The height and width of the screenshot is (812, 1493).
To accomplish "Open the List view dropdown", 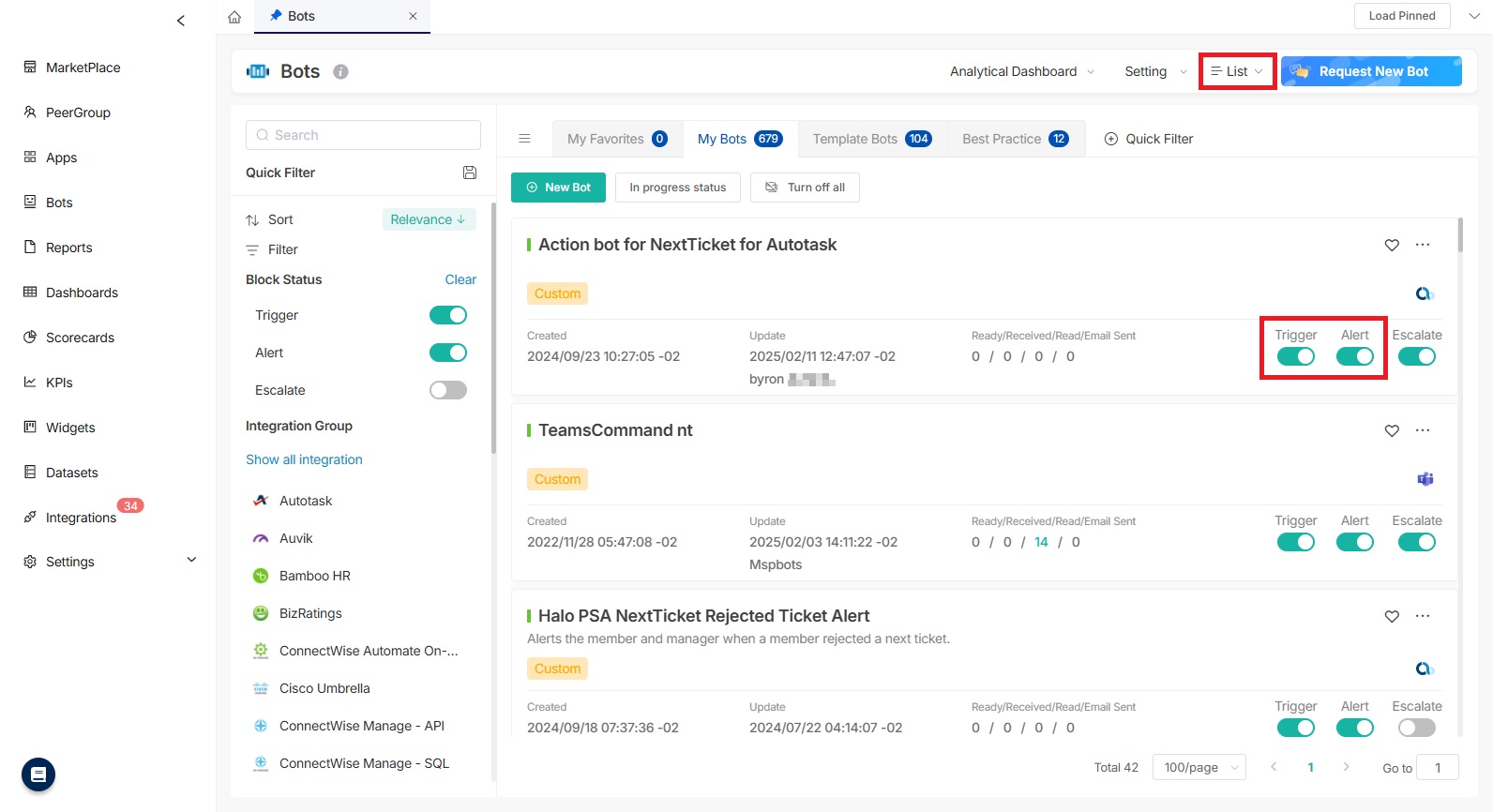I will [x=1237, y=71].
